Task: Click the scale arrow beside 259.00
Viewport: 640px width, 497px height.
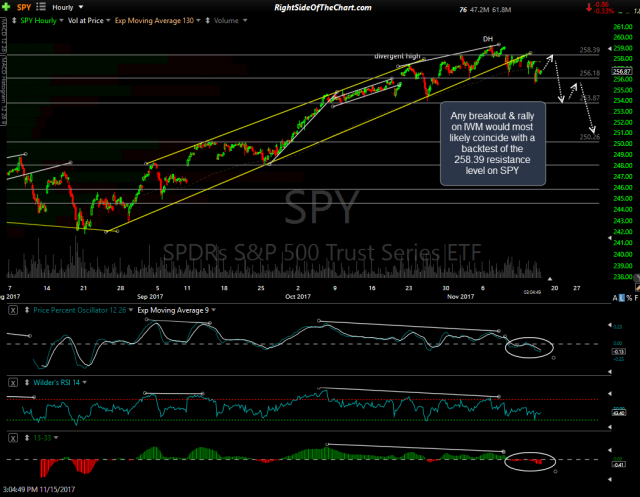Action: pyautogui.click(x=610, y=49)
